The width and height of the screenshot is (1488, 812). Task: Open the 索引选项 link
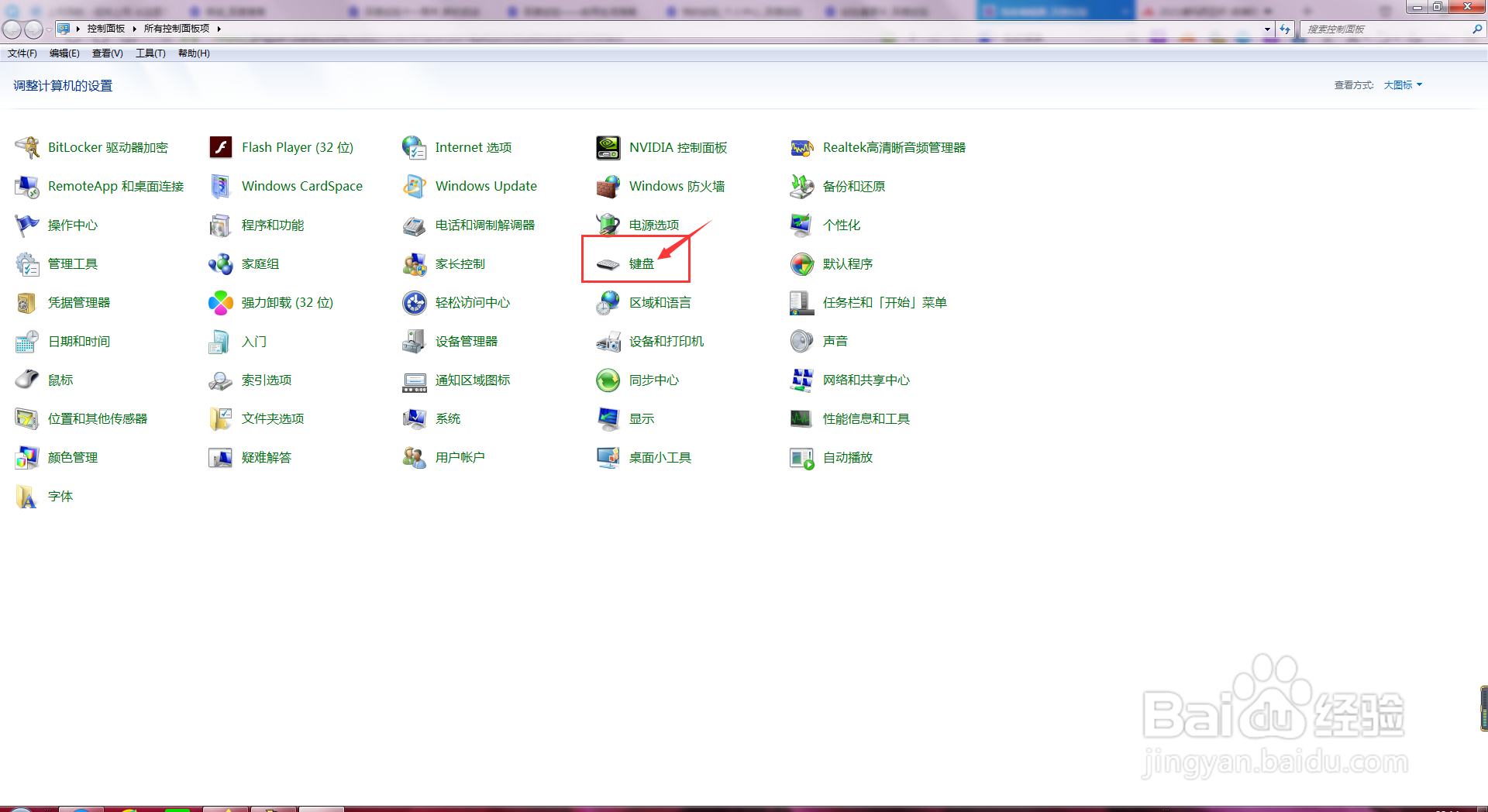coord(267,380)
